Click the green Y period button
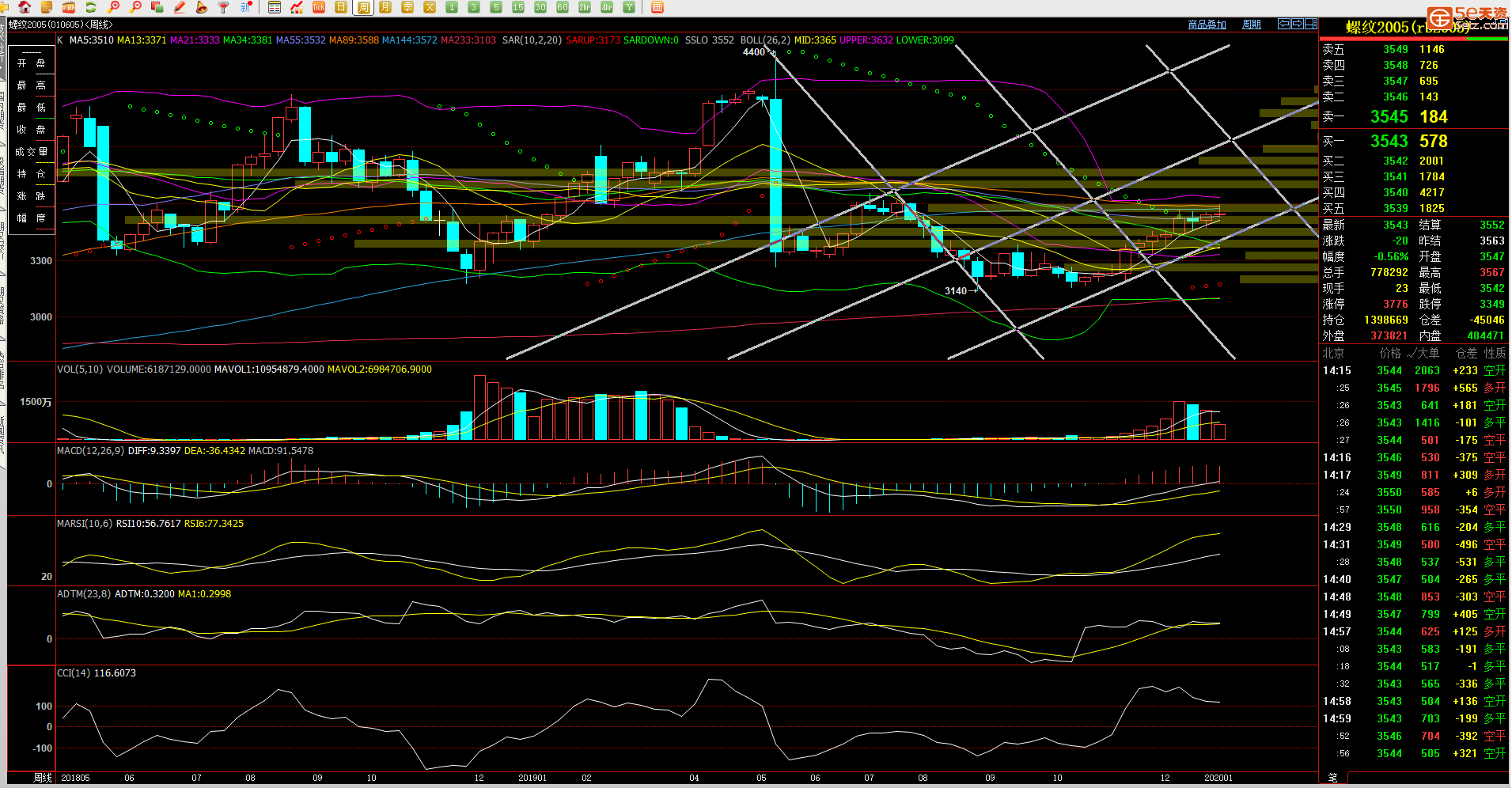1512x788 pixels. click(x=629, y=7)
